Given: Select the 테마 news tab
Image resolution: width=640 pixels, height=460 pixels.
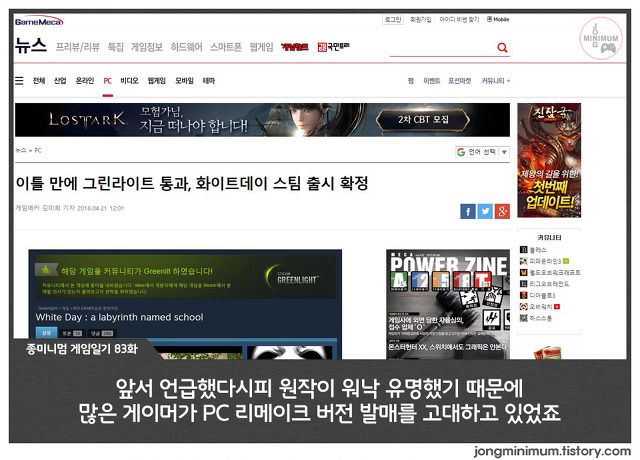Looking at the screenshot, I should point(209,81).
